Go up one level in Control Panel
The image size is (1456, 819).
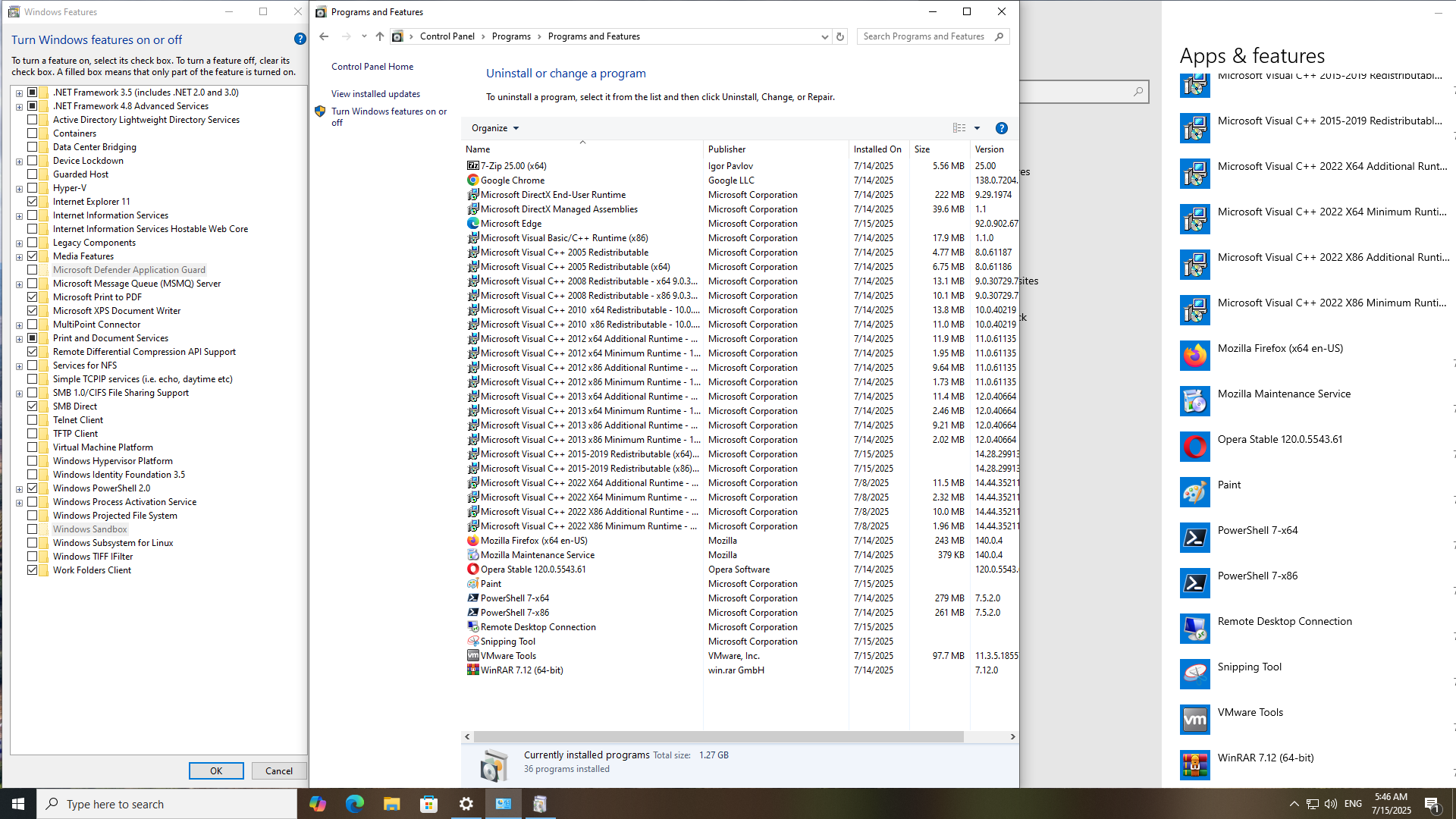click(x=380, y=36)
